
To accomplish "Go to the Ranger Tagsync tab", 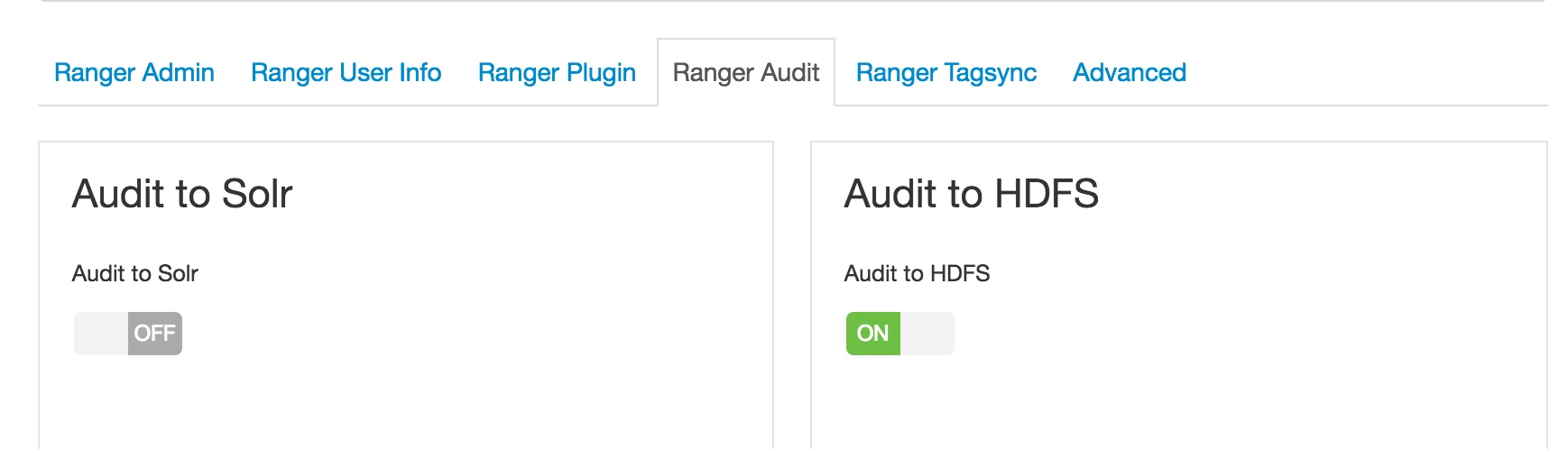I will point(946,72).
